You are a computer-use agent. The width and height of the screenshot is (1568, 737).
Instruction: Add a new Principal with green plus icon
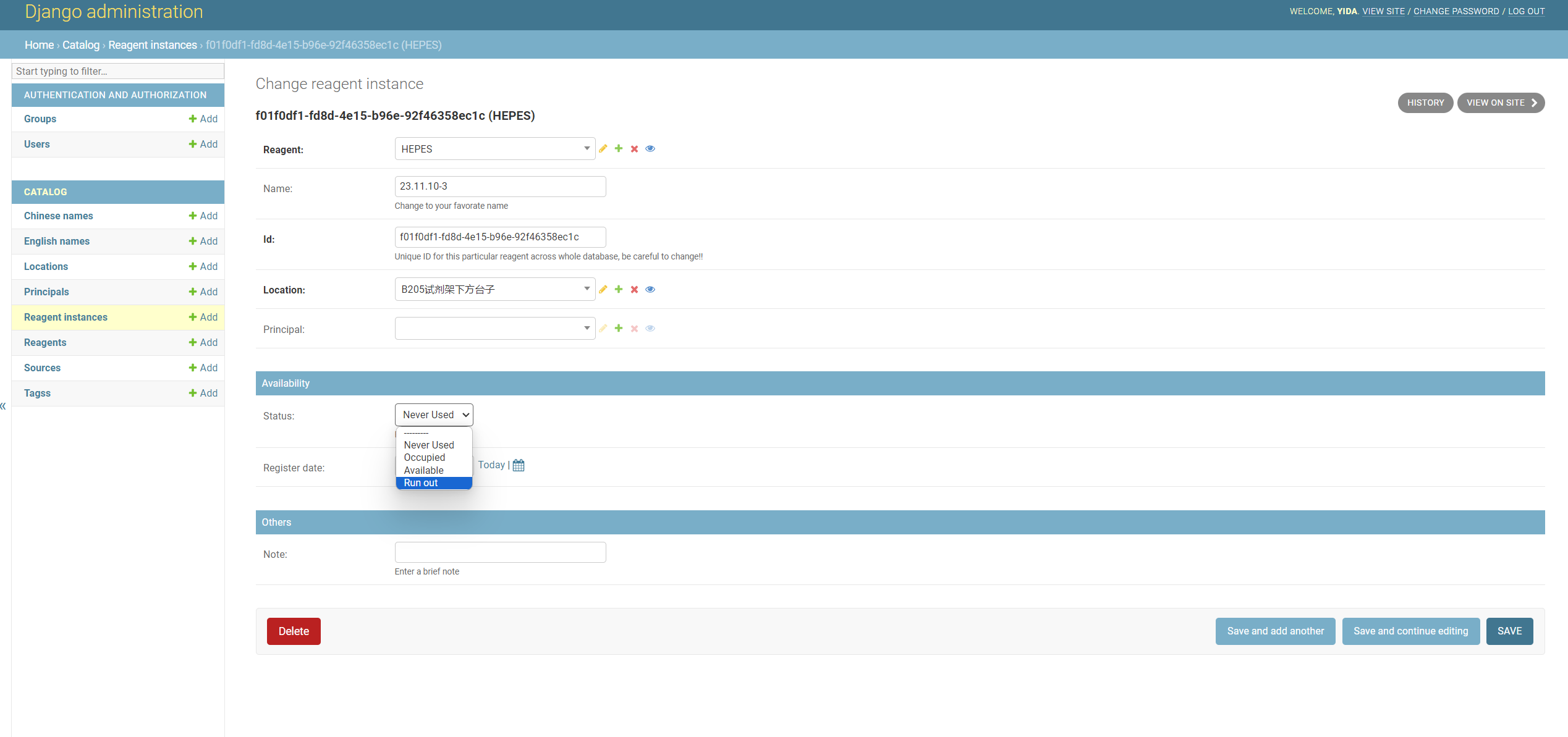click(619, 329)
